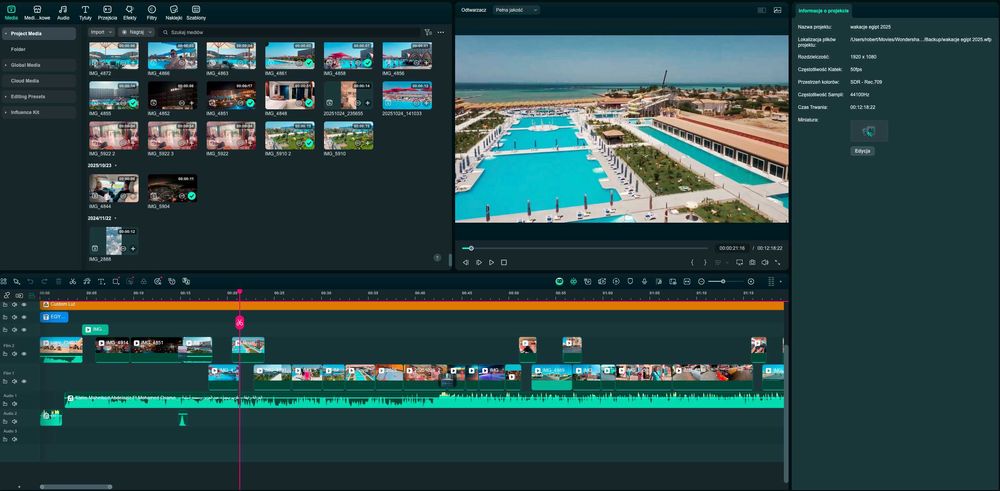Click the Szukaj mediów search field
This screenshot has height=491, width=1000.
click(x=290, y=32)
